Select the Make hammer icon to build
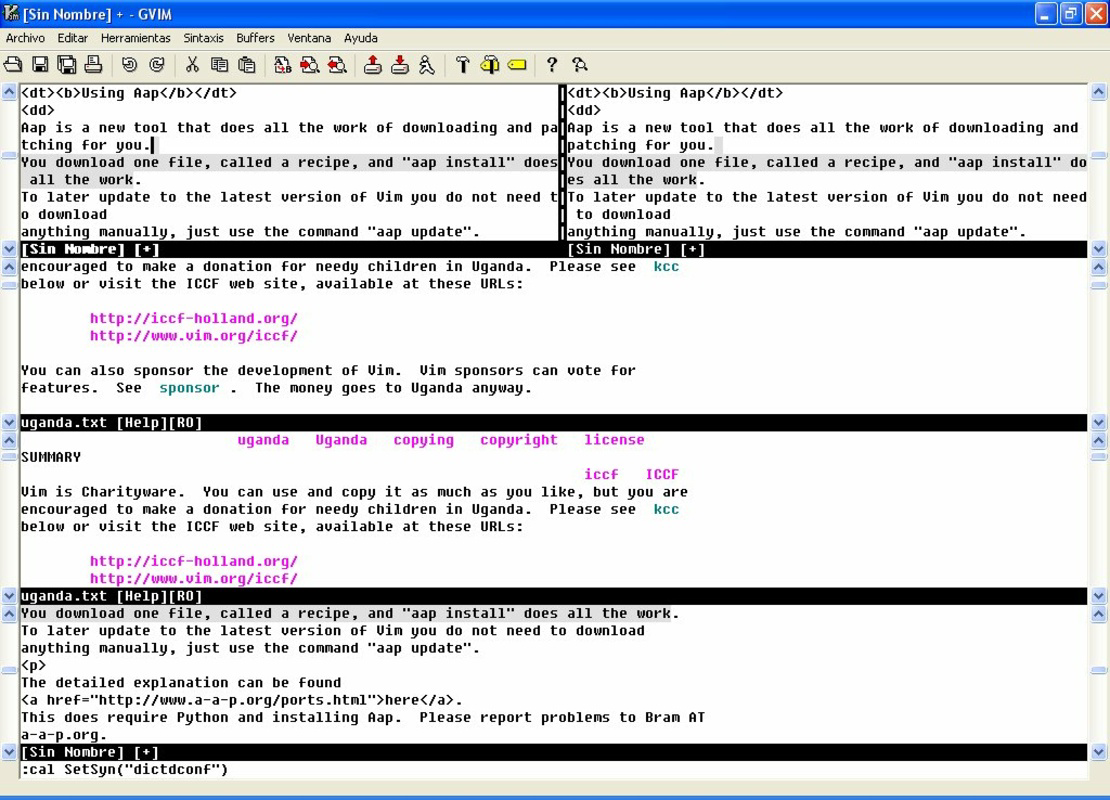Viewport: 1110px width, 800px height. (x=462, y=65)
